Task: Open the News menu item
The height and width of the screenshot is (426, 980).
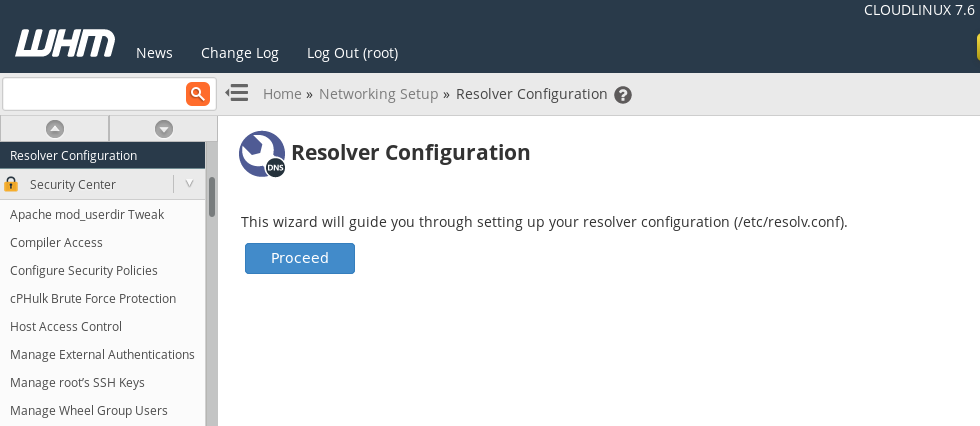Action: [154, 53]
